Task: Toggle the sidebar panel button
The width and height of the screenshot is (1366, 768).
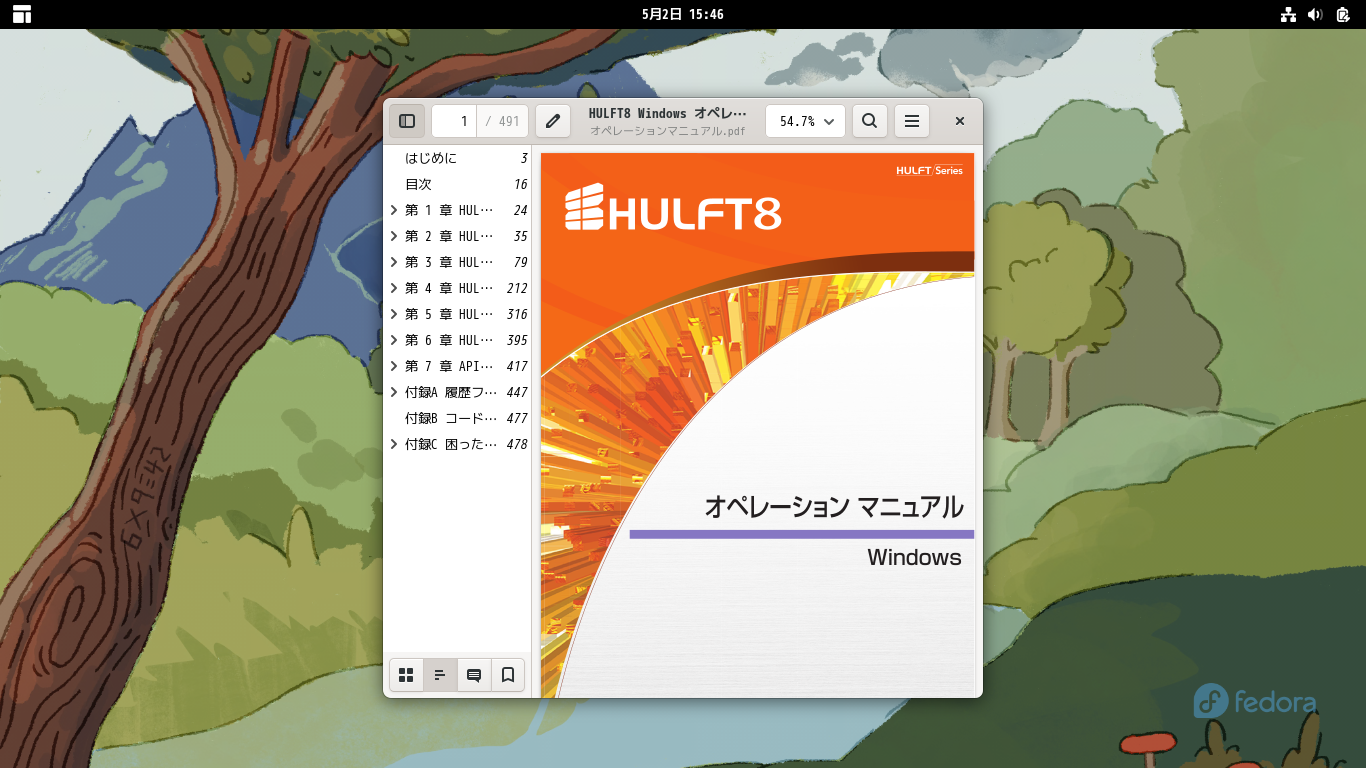Action: pos(407,121)
